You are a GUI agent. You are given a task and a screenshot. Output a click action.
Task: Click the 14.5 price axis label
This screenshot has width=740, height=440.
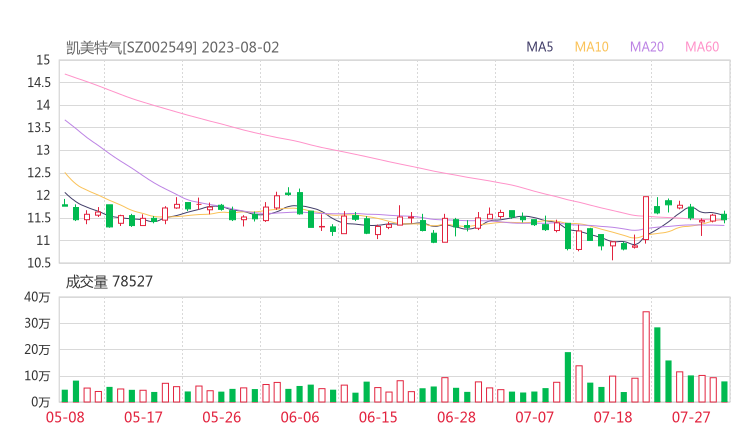click(39, 83)
